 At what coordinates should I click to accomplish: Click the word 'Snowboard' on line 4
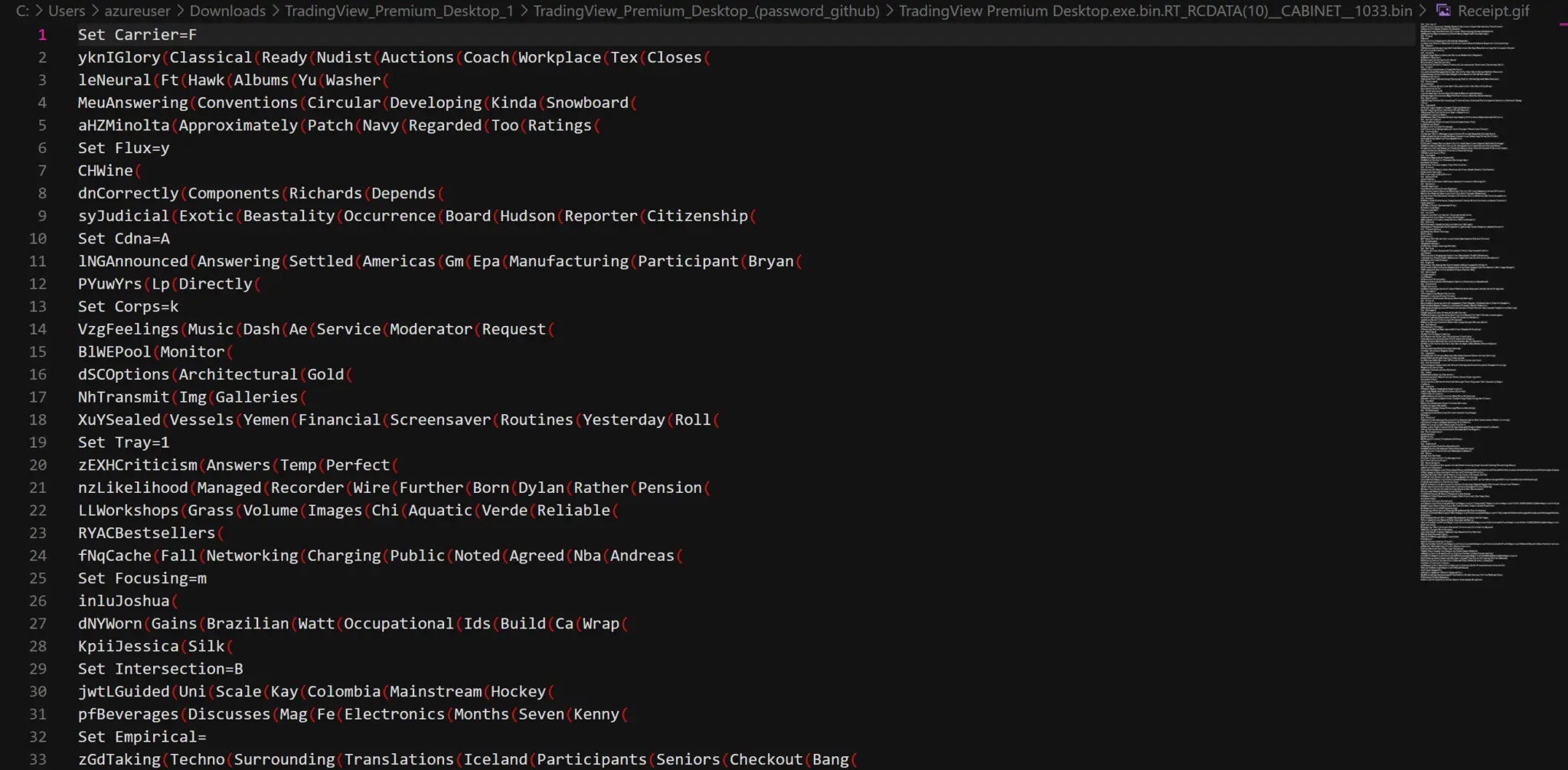pos(587,103)
